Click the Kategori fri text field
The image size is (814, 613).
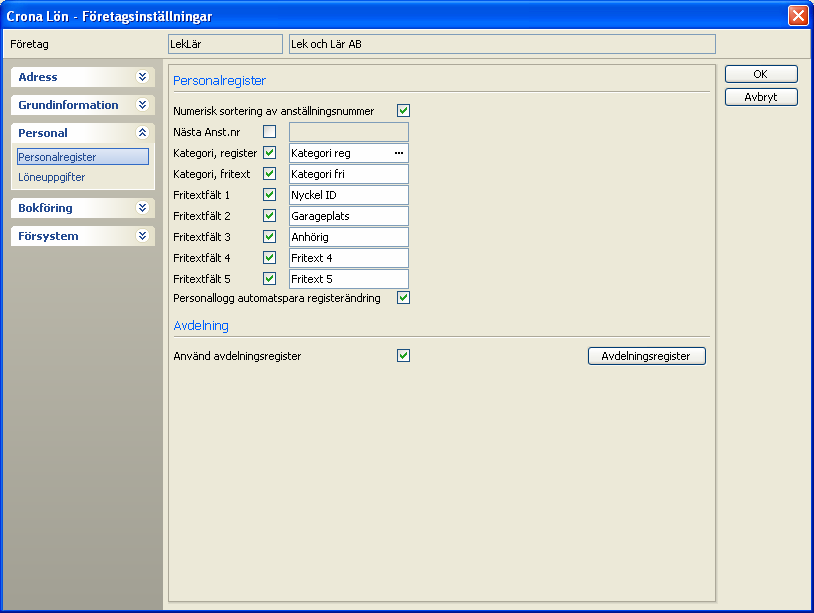point(349,174)
